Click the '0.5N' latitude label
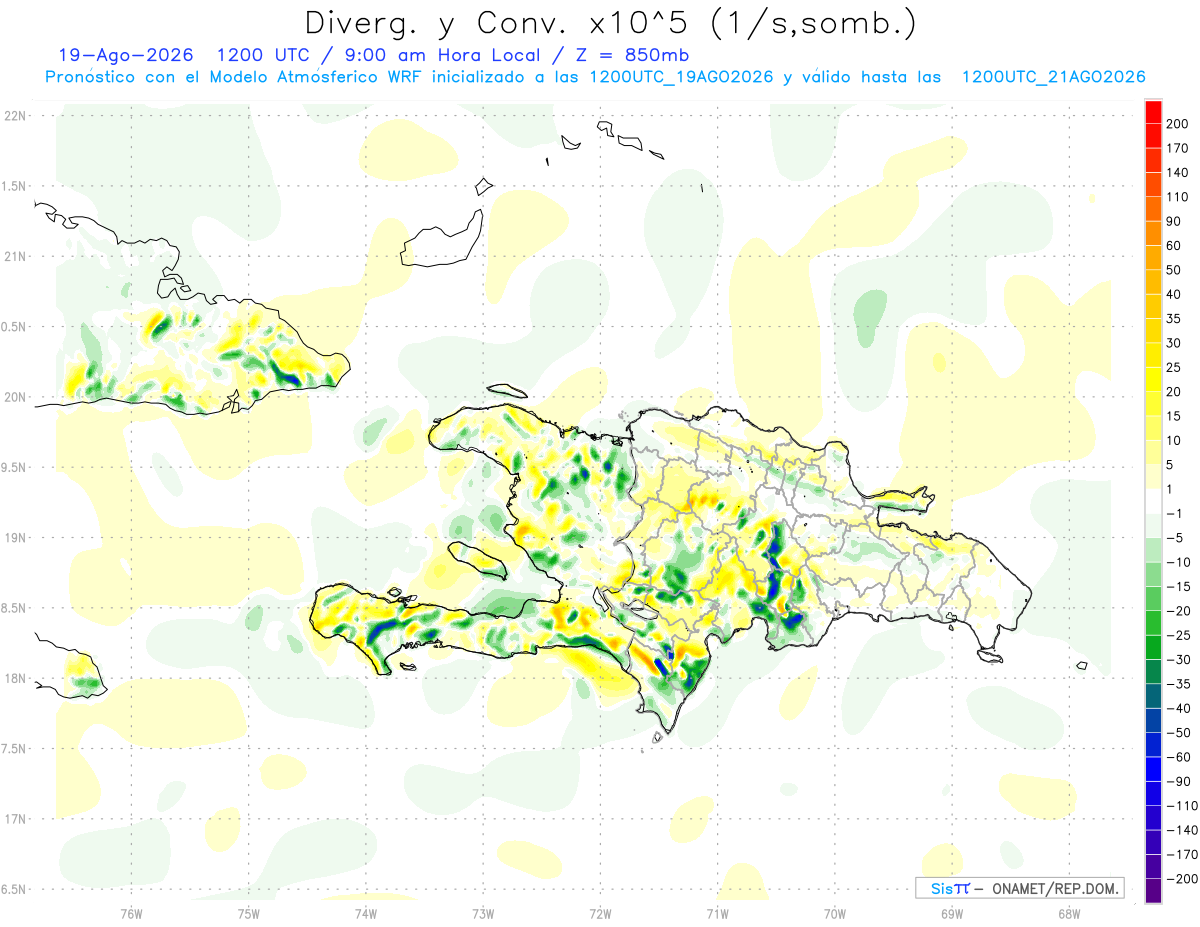Viewport: 1200px width, 927px height. click(14, 326)
